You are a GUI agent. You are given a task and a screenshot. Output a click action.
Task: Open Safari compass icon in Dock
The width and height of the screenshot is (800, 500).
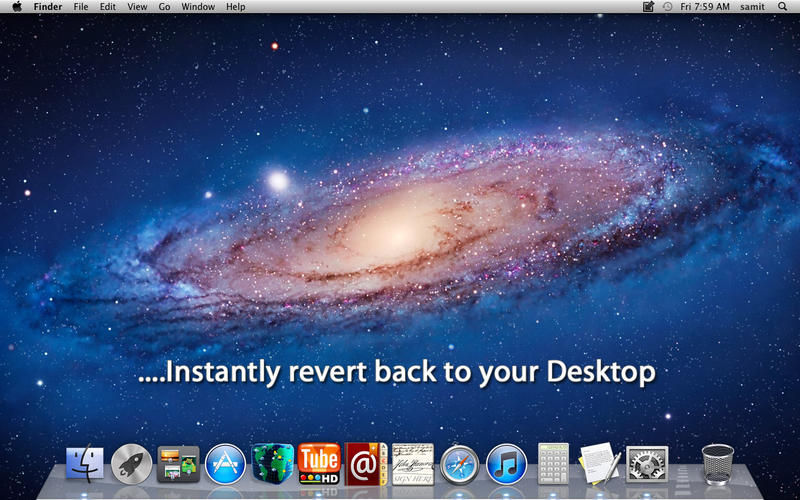[460, 464]
